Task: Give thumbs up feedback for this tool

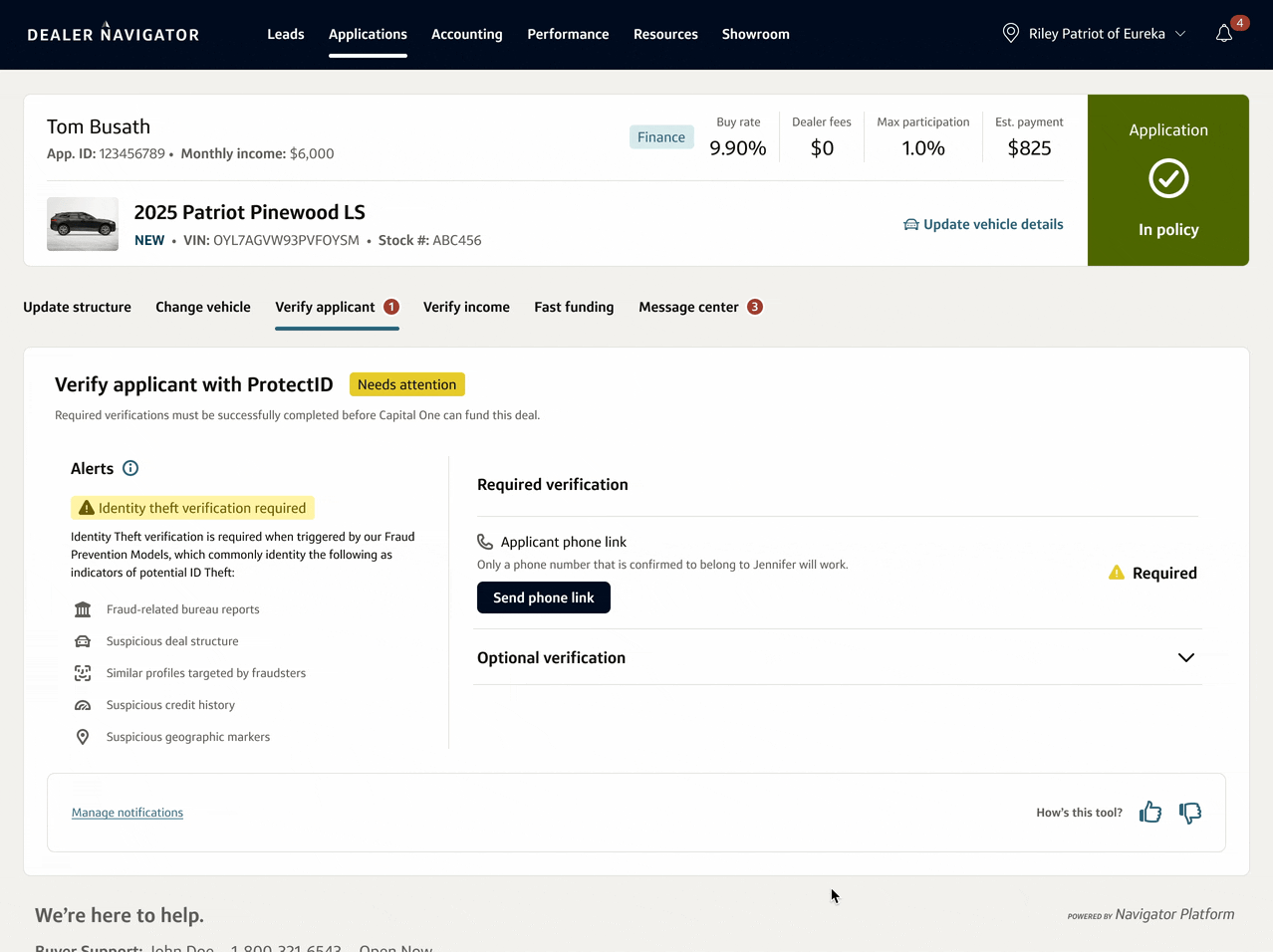Action: click(1150, 813)
